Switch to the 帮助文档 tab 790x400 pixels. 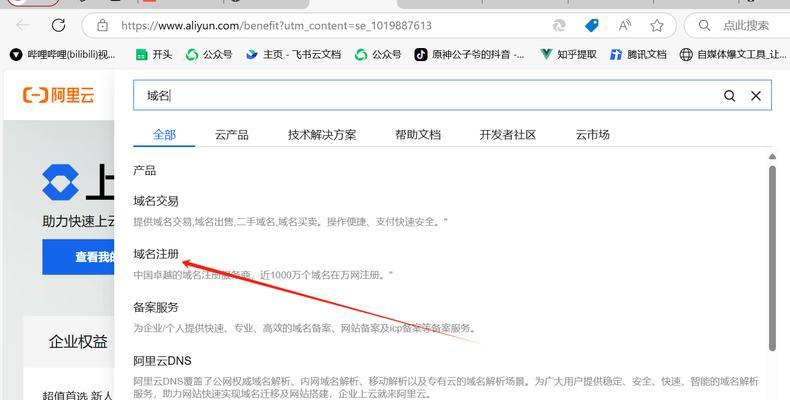click(x=418, y=135)
